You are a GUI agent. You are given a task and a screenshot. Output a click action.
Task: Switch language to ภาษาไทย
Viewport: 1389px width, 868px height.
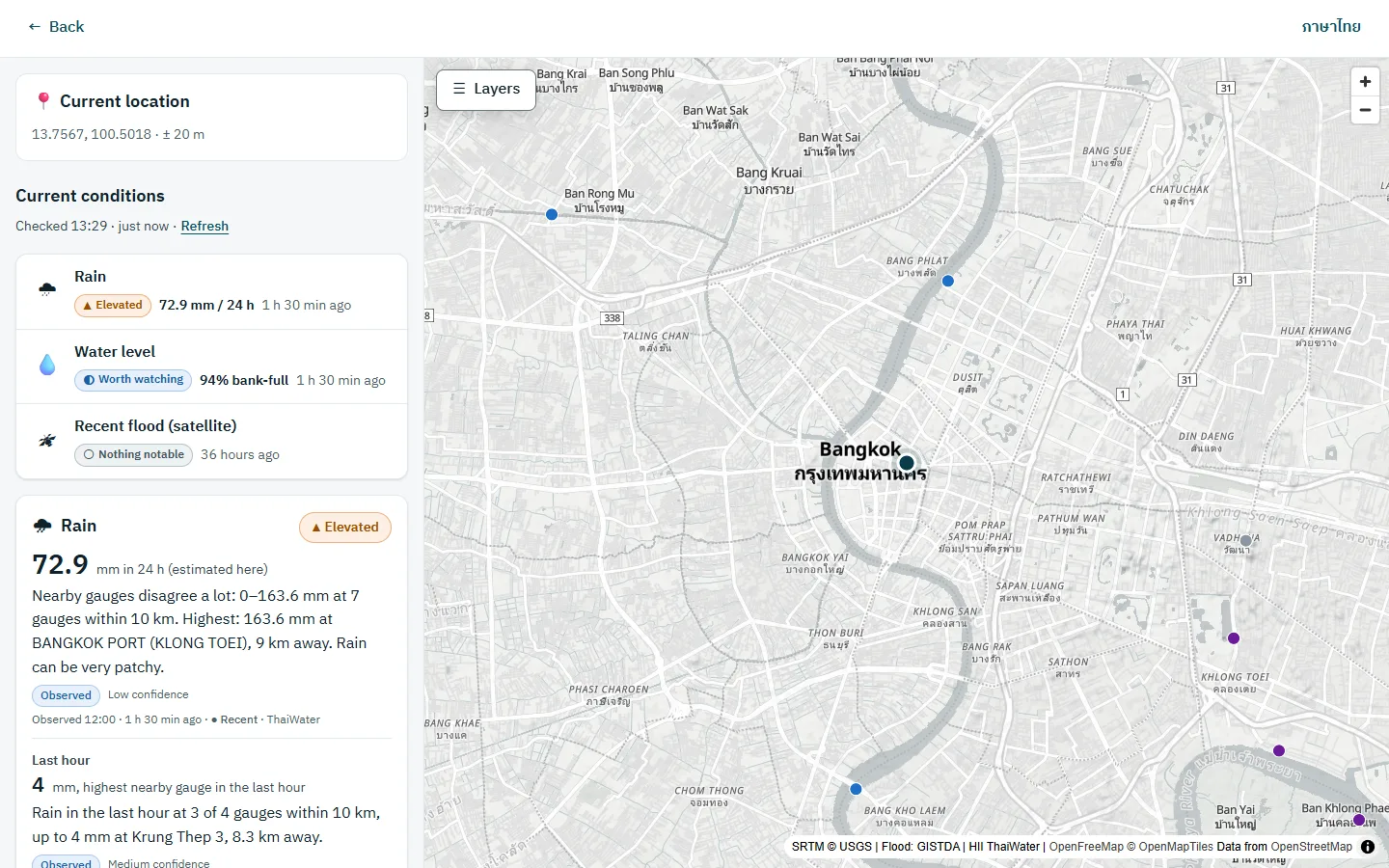tap(1331, 27)
